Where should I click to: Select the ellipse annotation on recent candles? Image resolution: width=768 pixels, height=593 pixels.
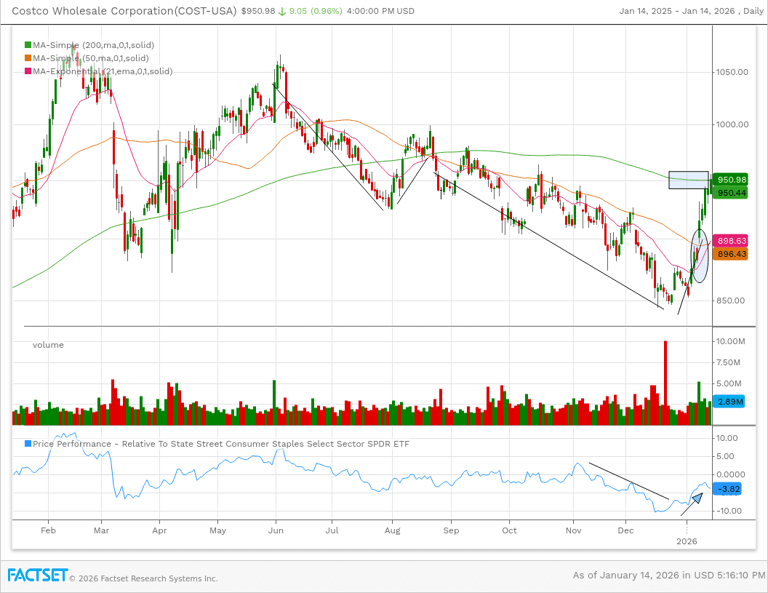[x=699, y=254]
